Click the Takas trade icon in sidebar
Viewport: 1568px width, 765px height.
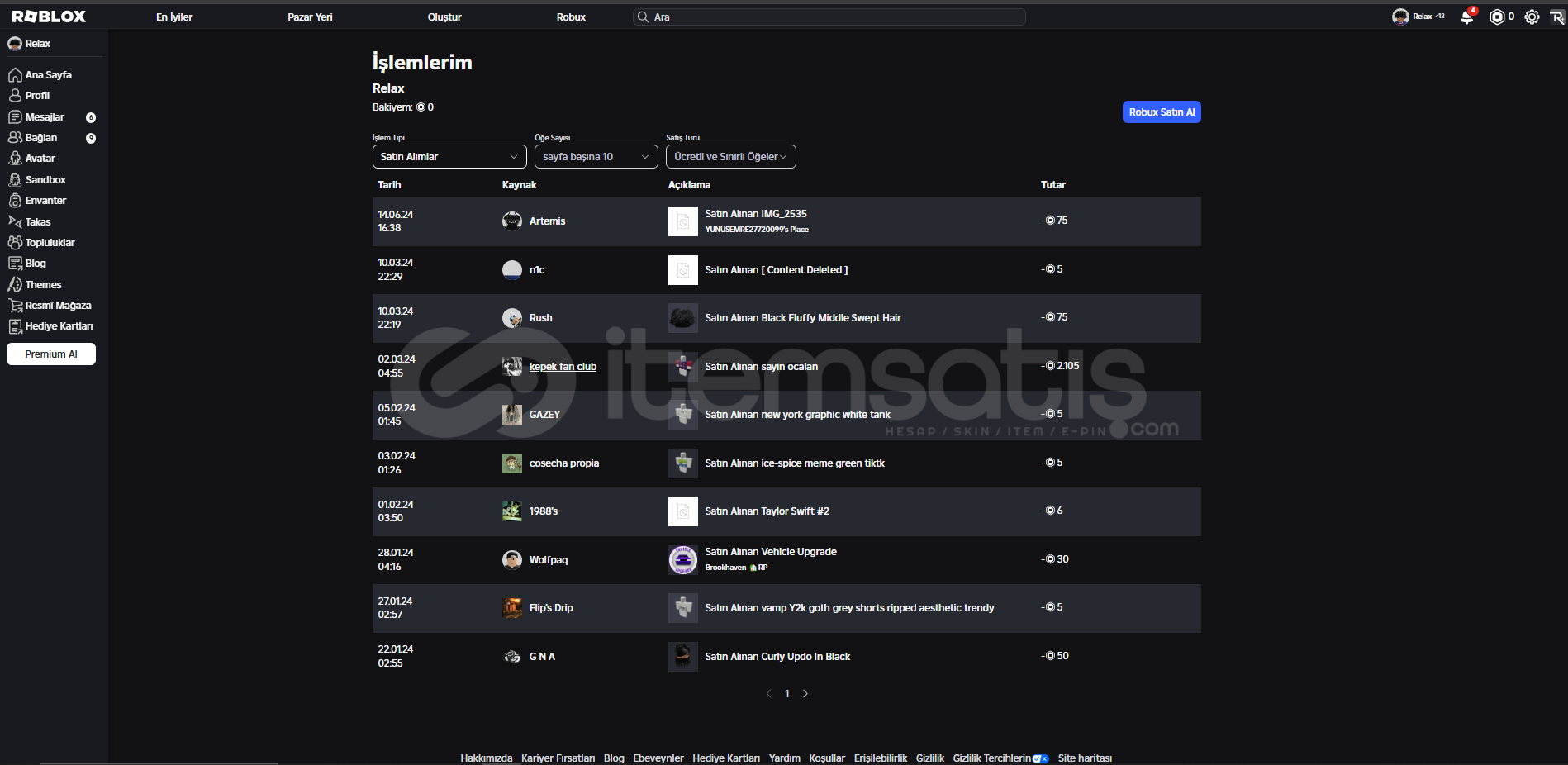15,222
